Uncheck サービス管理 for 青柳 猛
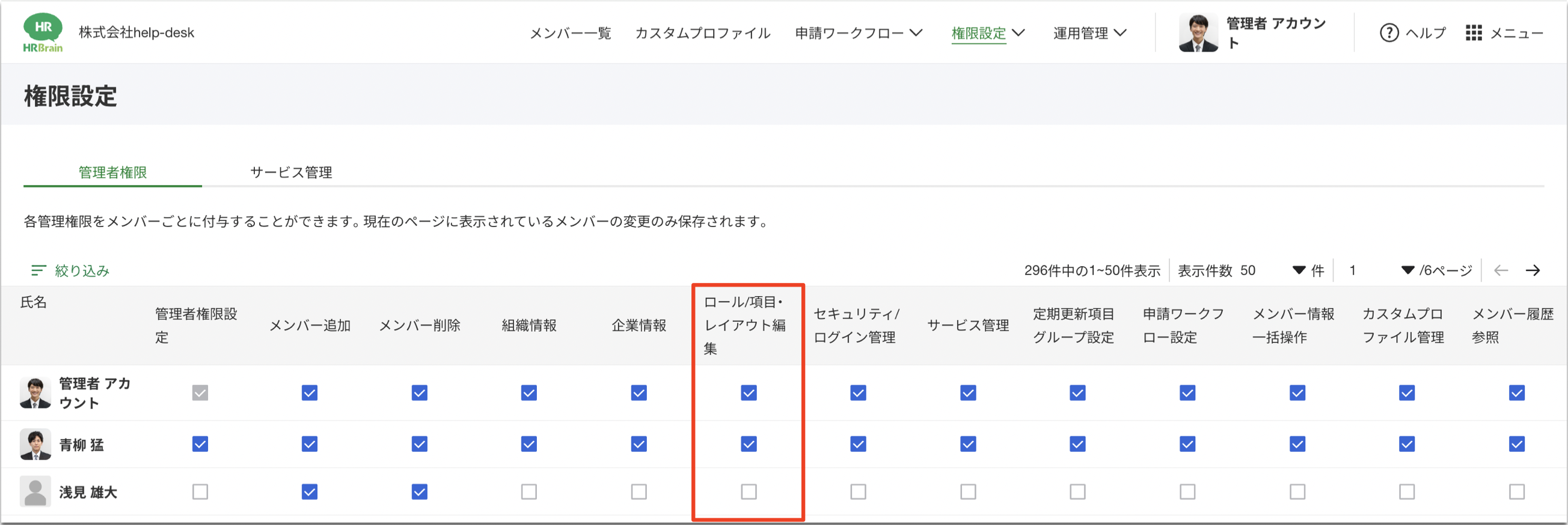Image resolution: width=1568 pixels, height=525 pixels. pyautogui.click(x=968, y=444)
